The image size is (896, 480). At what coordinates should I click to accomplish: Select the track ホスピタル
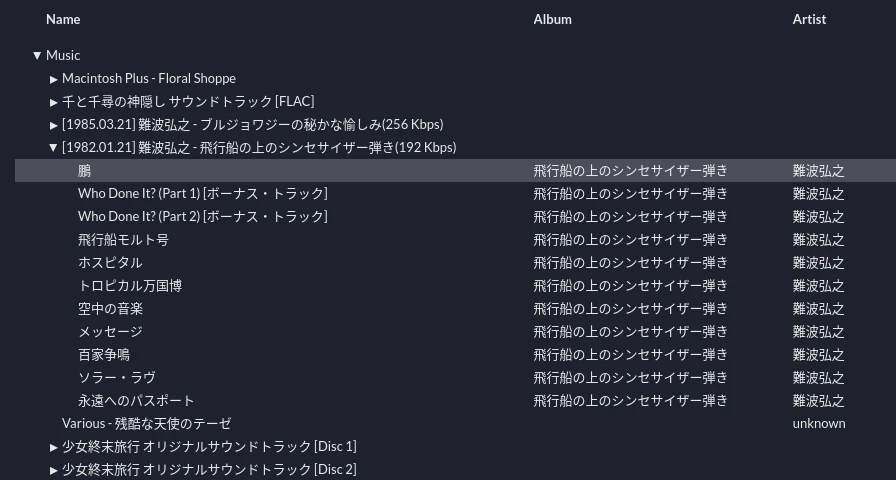point(110,263)
